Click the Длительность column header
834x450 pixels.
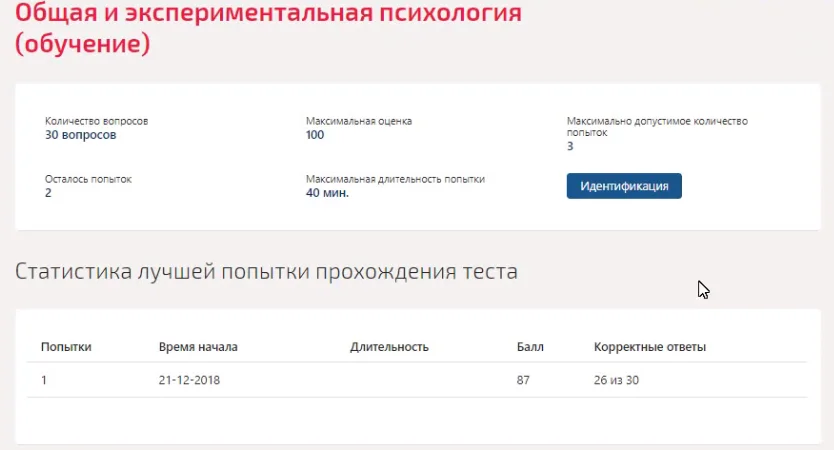pyautogui.click(x=389, y=347)
